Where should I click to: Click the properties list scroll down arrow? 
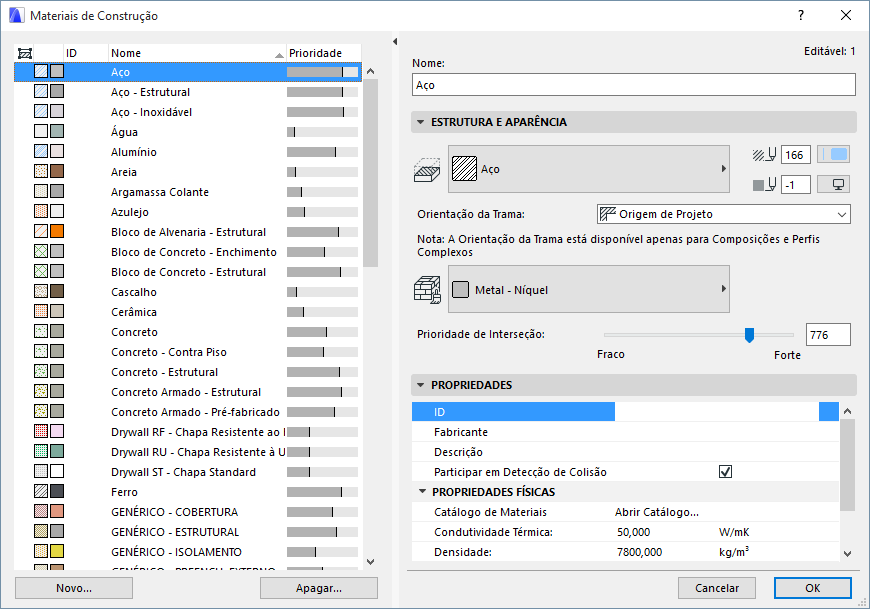[847, 553]
